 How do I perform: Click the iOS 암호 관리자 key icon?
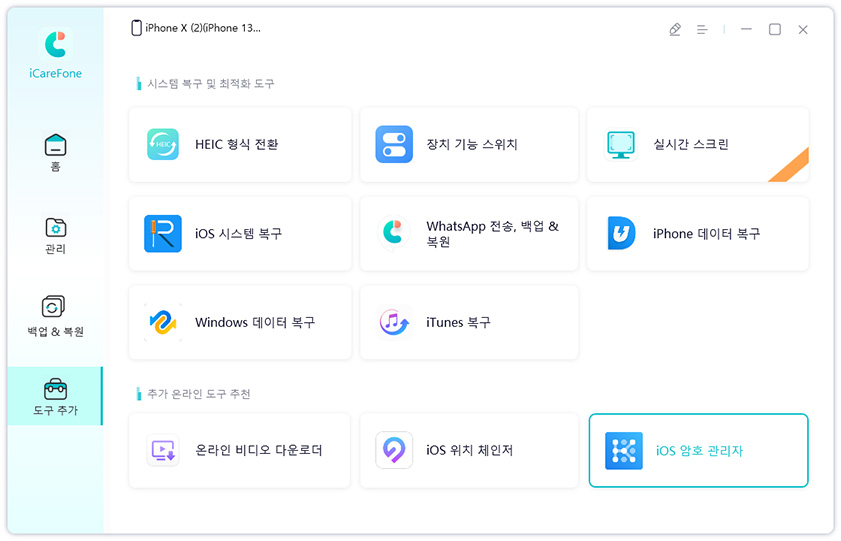pos(624,451)
